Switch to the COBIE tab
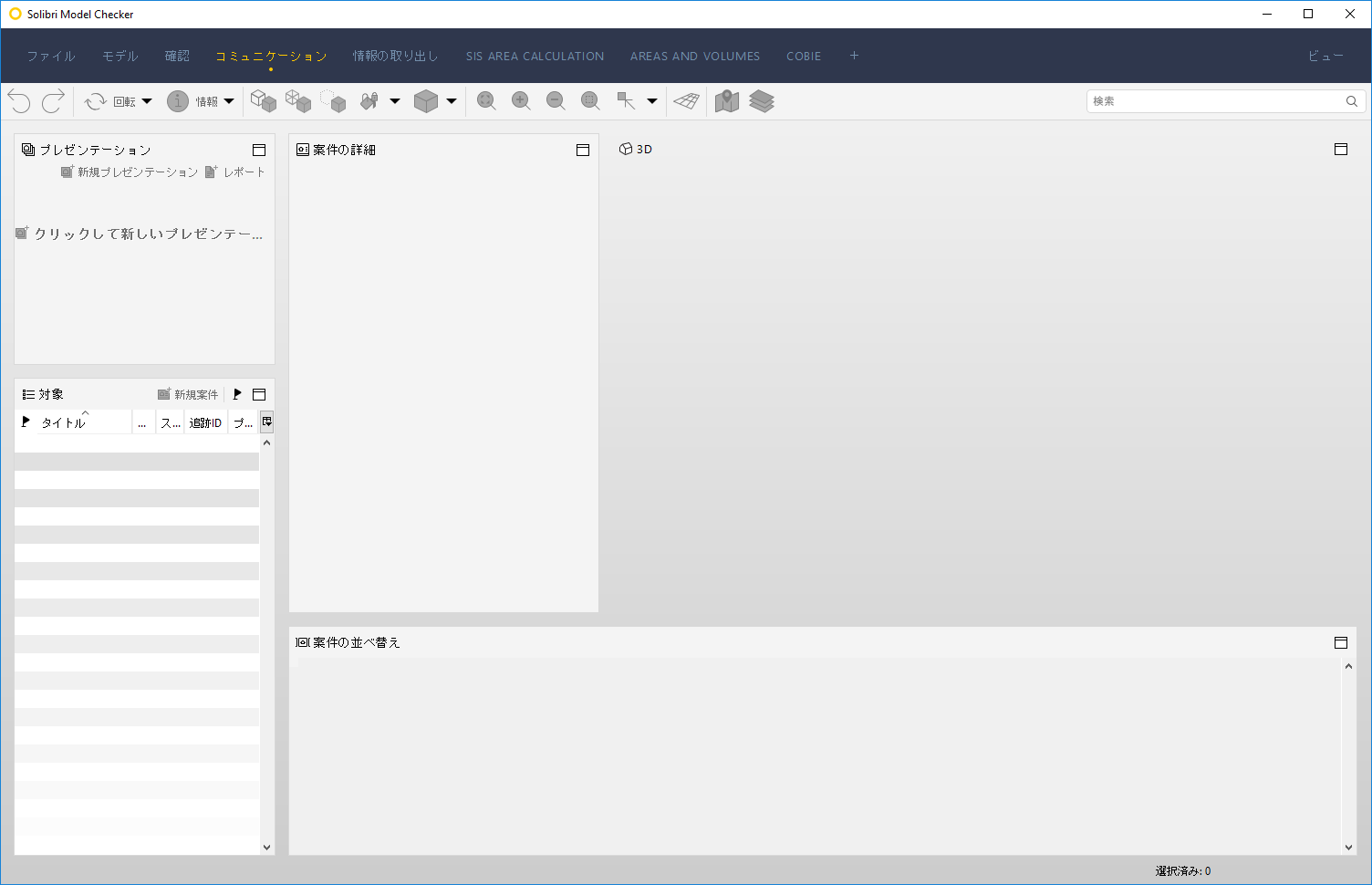1372x885 pixels. (x=804, y=56)
